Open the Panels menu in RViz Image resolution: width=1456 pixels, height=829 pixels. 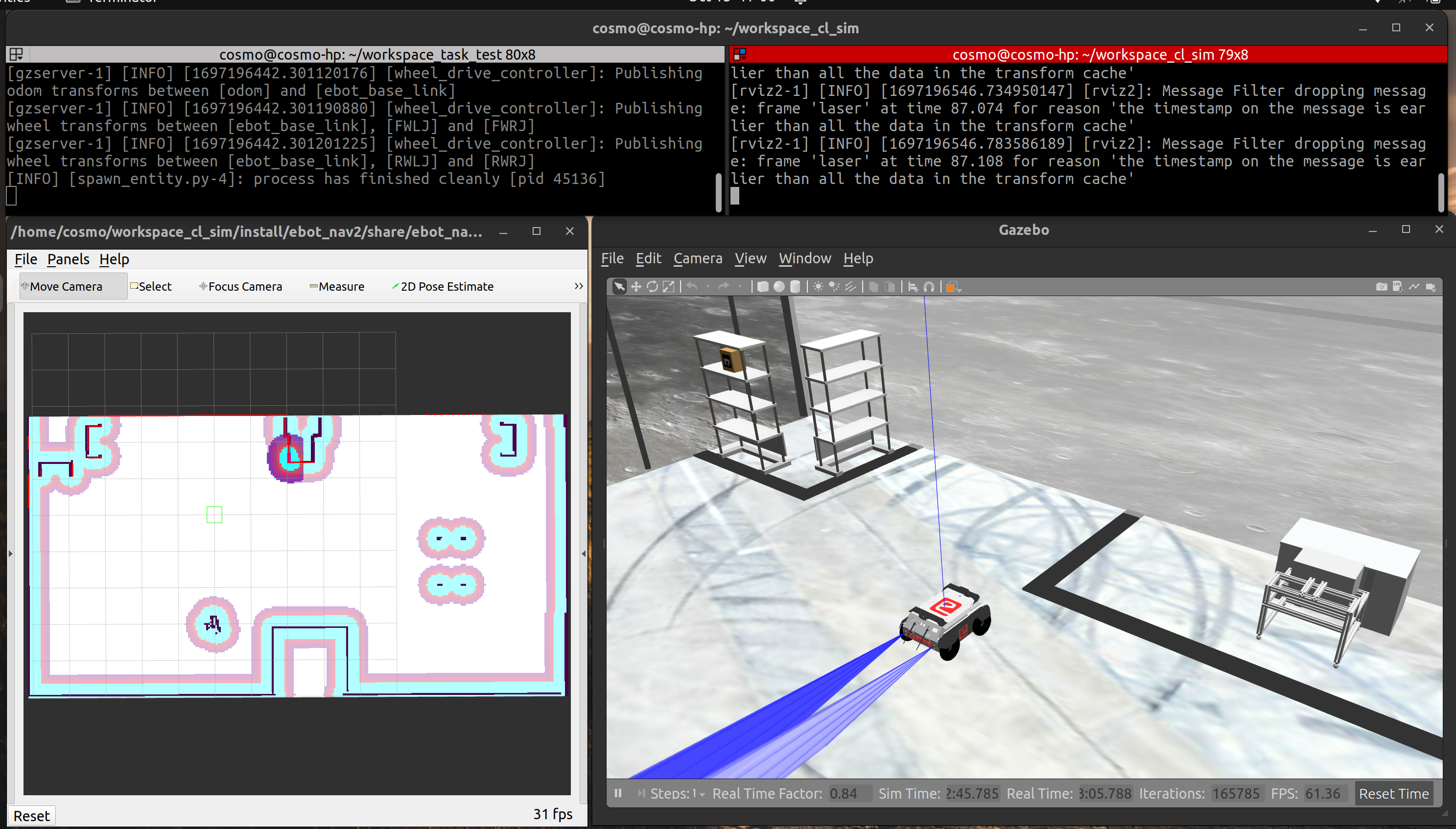[x=68, y=259]
